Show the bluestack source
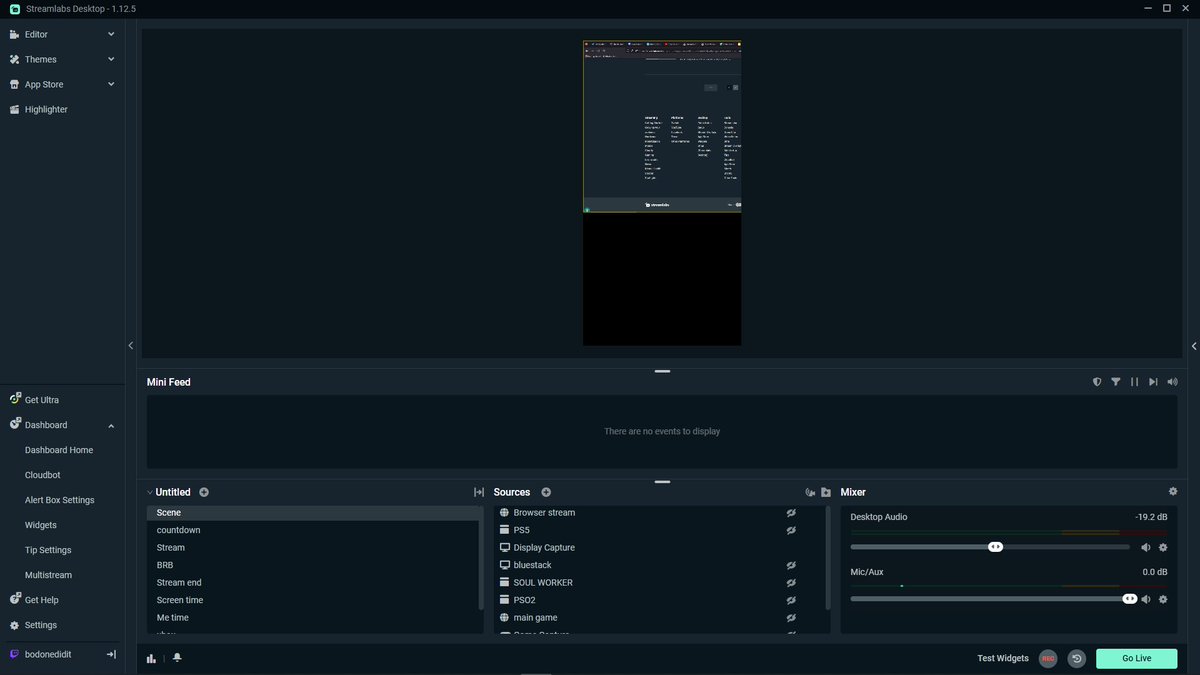This screenshot has height=675, width=1200. click(x=791, y=565)
